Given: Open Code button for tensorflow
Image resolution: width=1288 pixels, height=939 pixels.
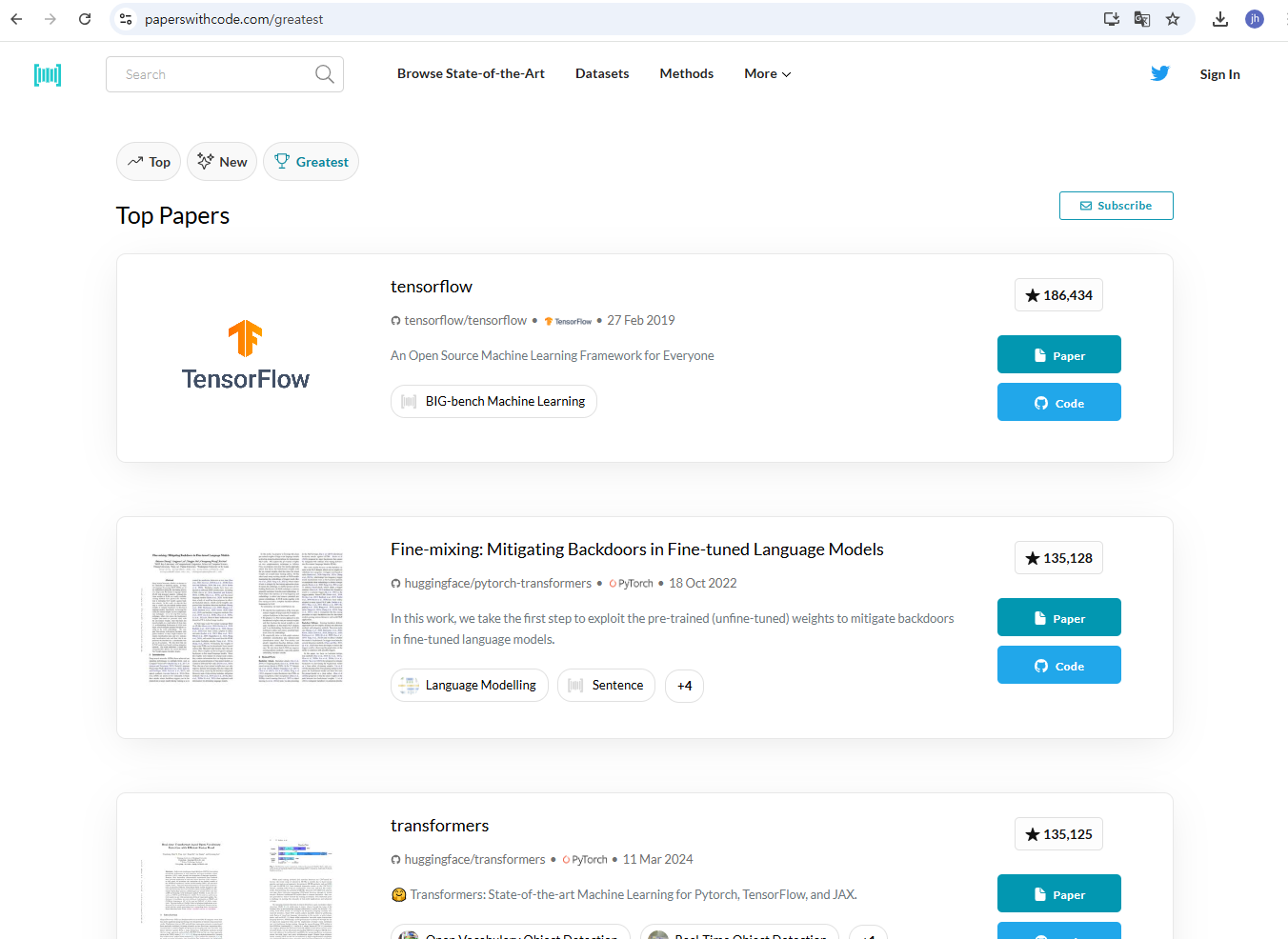Looking at the screenshot, I should [1059, 402].
